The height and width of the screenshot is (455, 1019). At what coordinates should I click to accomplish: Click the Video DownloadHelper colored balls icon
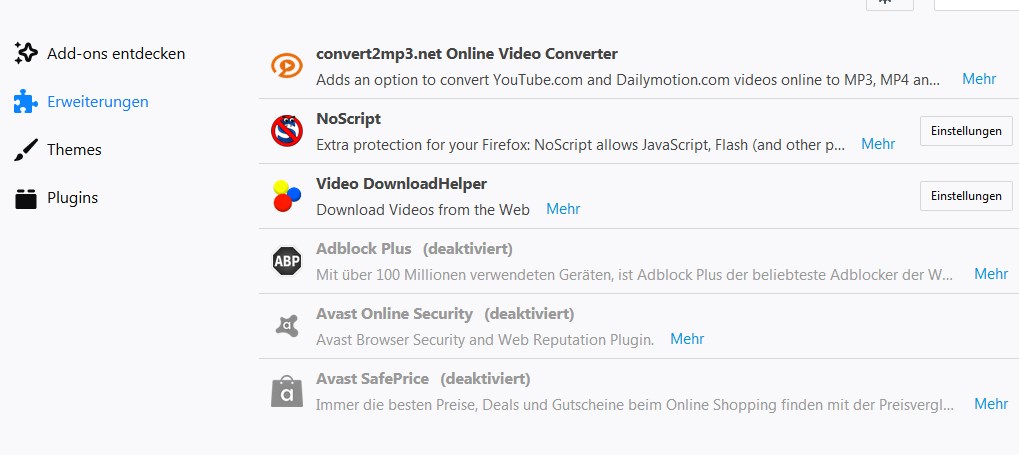pyautogui.click(x=286, y=196)
